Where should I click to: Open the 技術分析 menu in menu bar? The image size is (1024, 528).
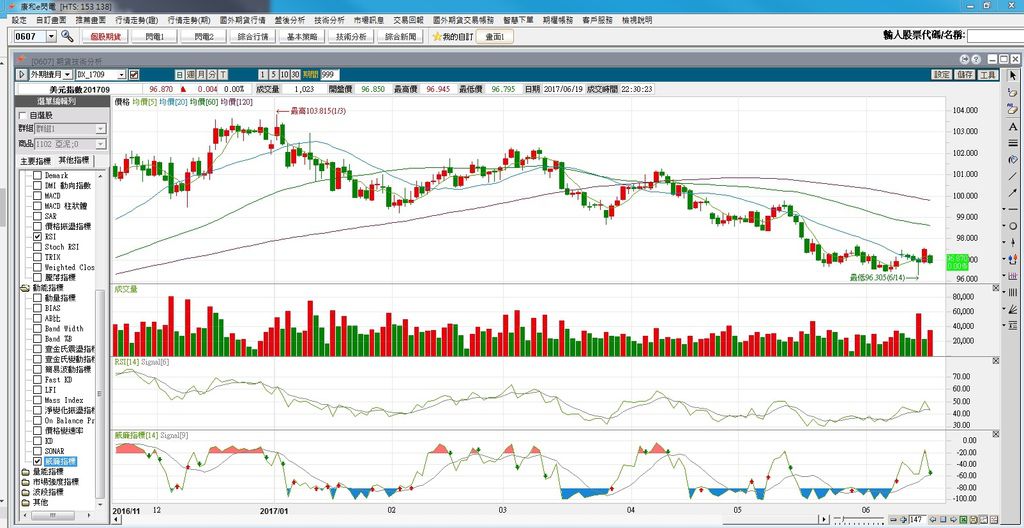click(x=329, y=20)
